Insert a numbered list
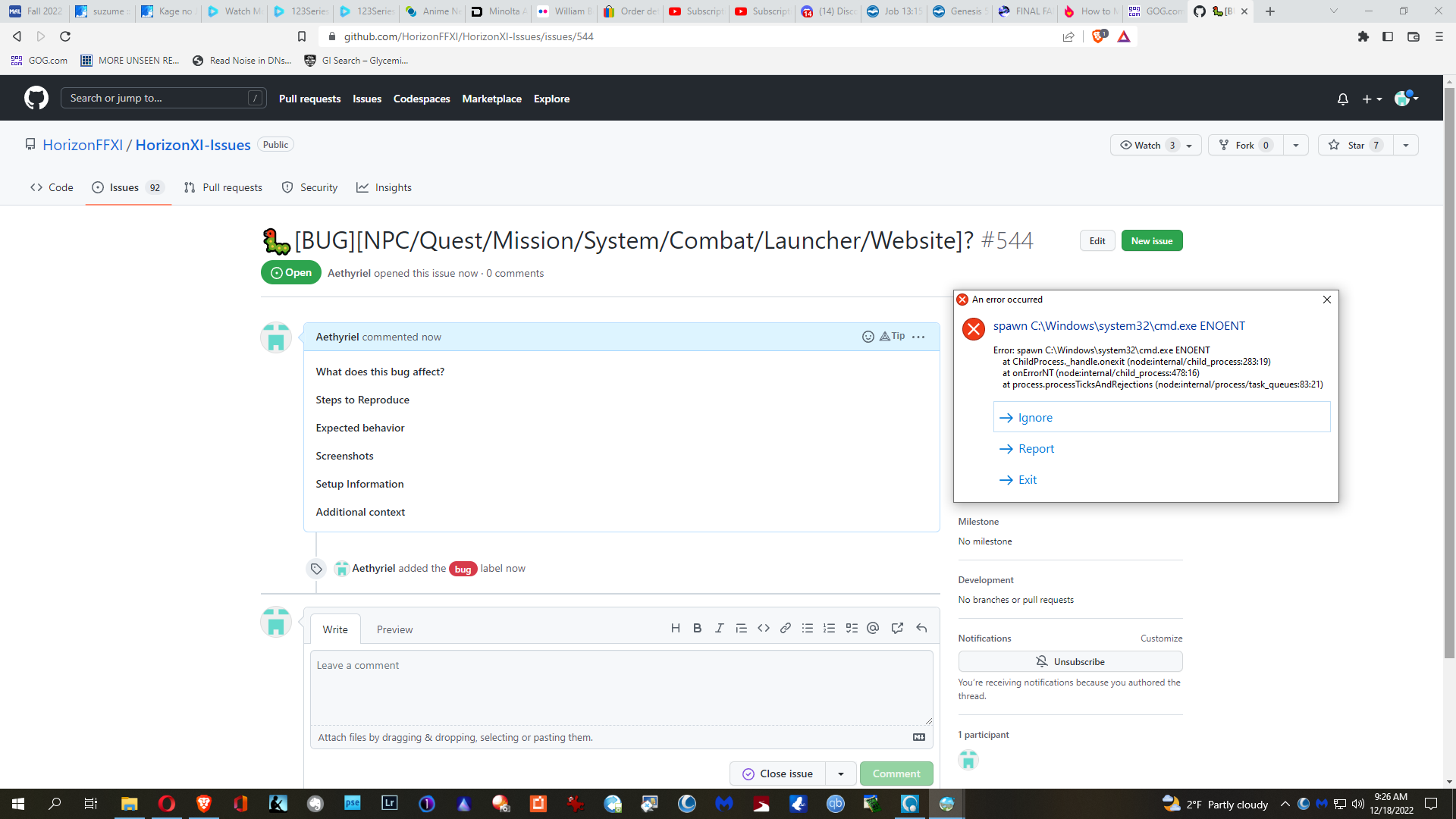This screenshot has height=819, width=1456. [x=829, y=628]
